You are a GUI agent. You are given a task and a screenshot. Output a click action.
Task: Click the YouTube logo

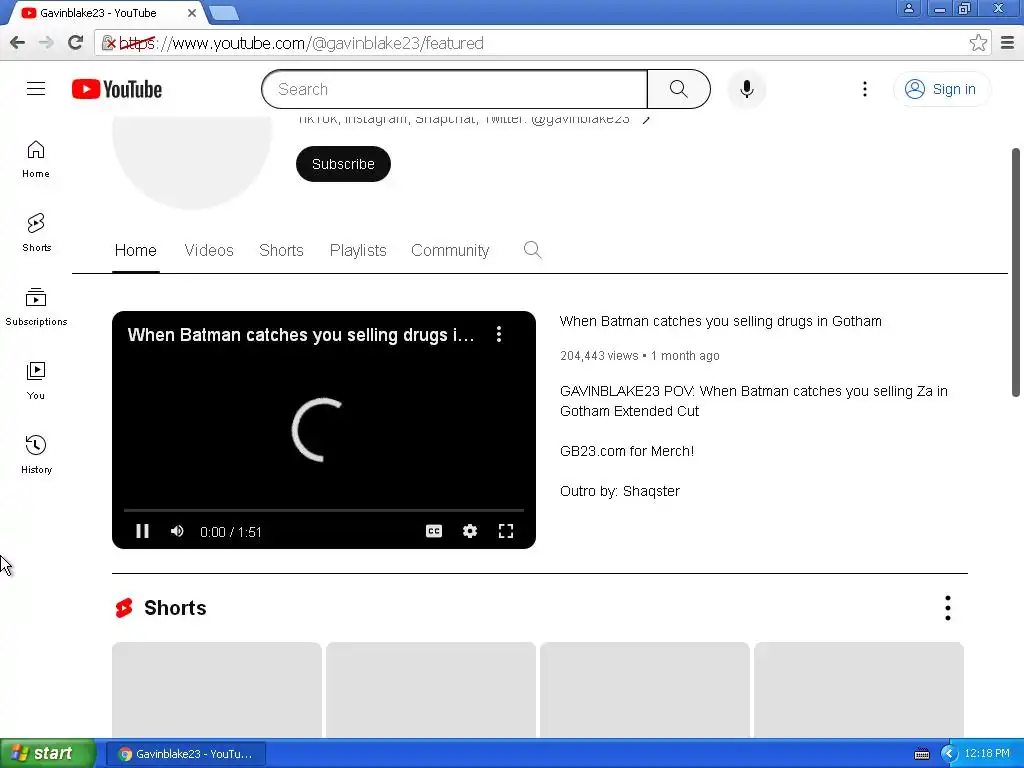pyautogui.click(x=117, y=89)
